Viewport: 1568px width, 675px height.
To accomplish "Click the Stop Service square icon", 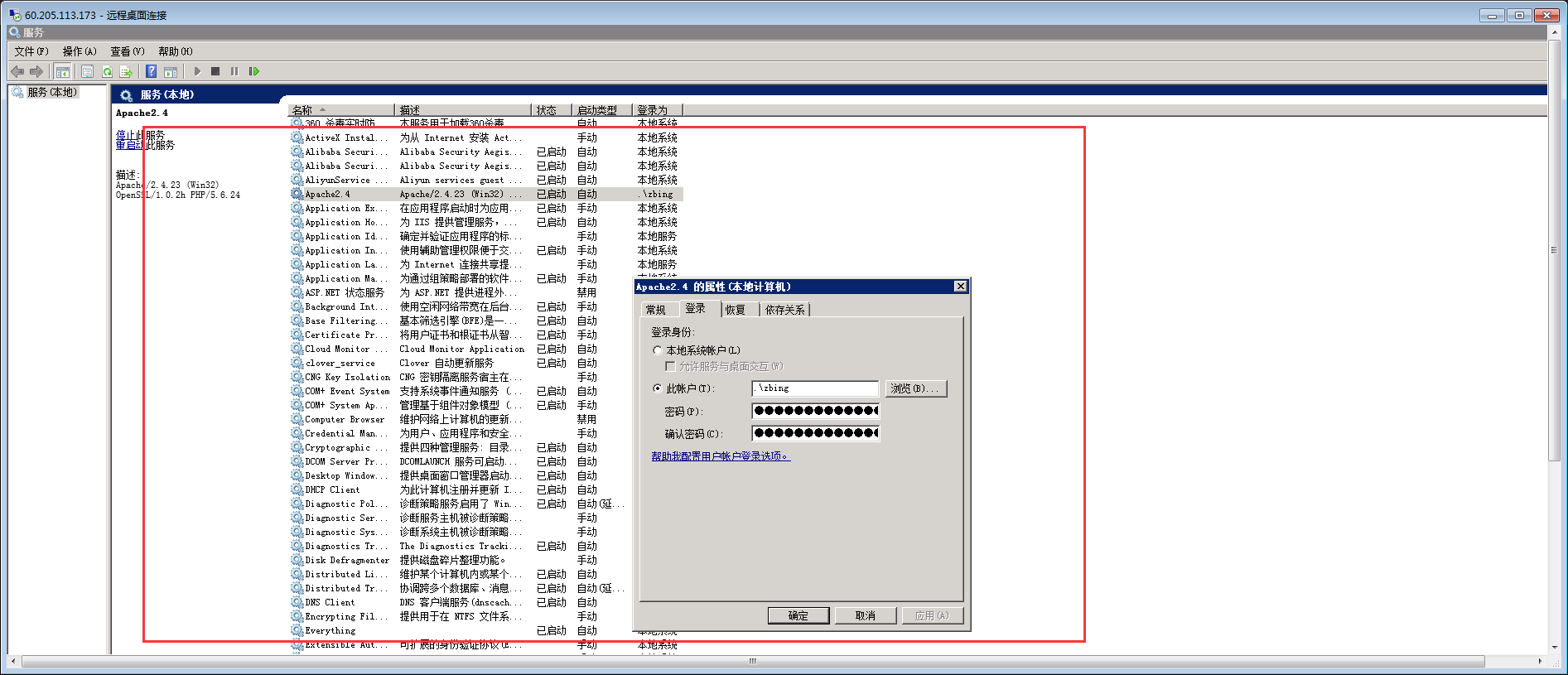I will pos(215,71).
